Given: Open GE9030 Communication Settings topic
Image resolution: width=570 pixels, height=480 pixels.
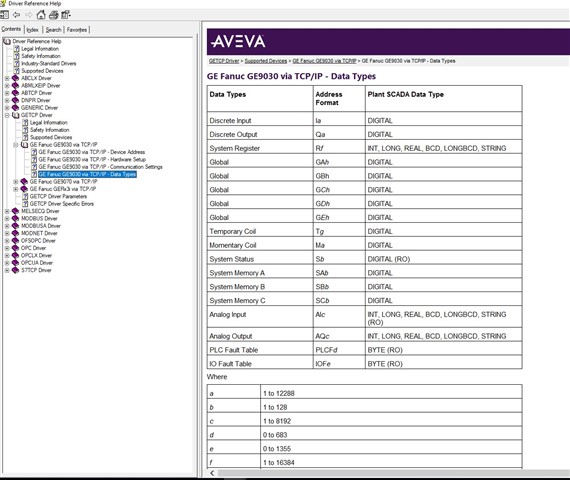Looking at the screenshot, I should [x=100, y=167].
